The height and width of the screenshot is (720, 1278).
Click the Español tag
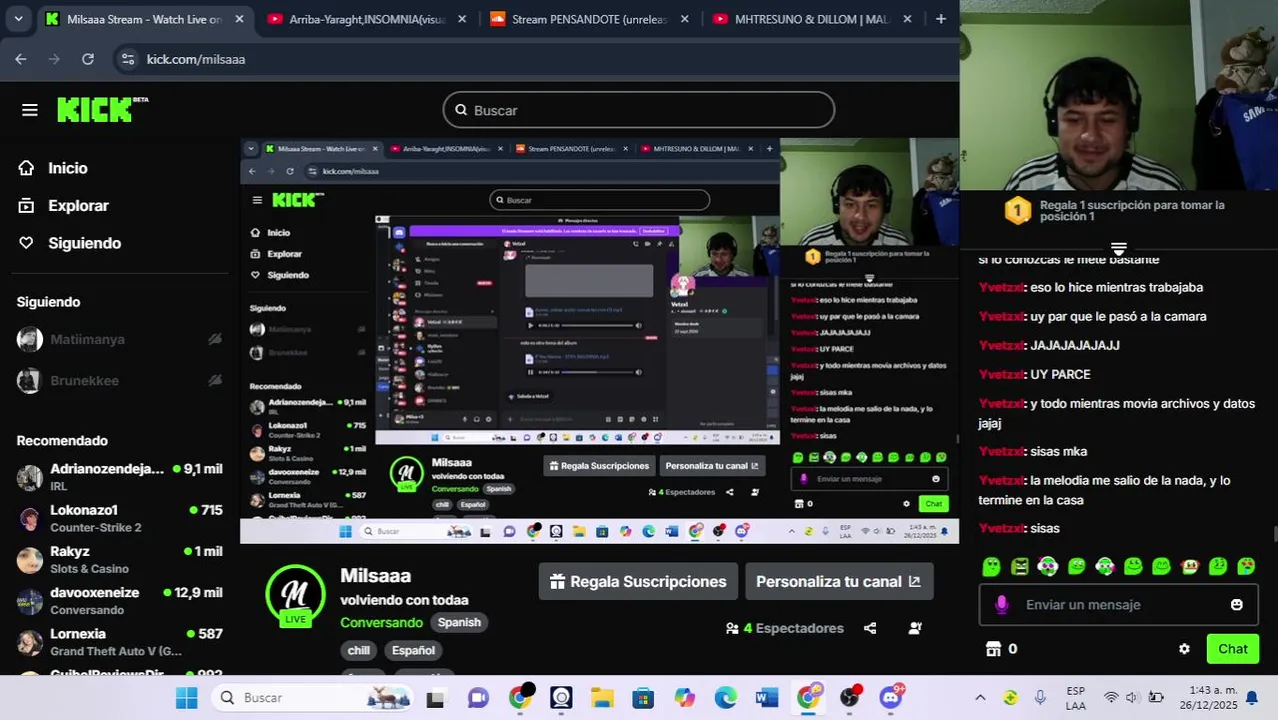click(x=413, y=650)
